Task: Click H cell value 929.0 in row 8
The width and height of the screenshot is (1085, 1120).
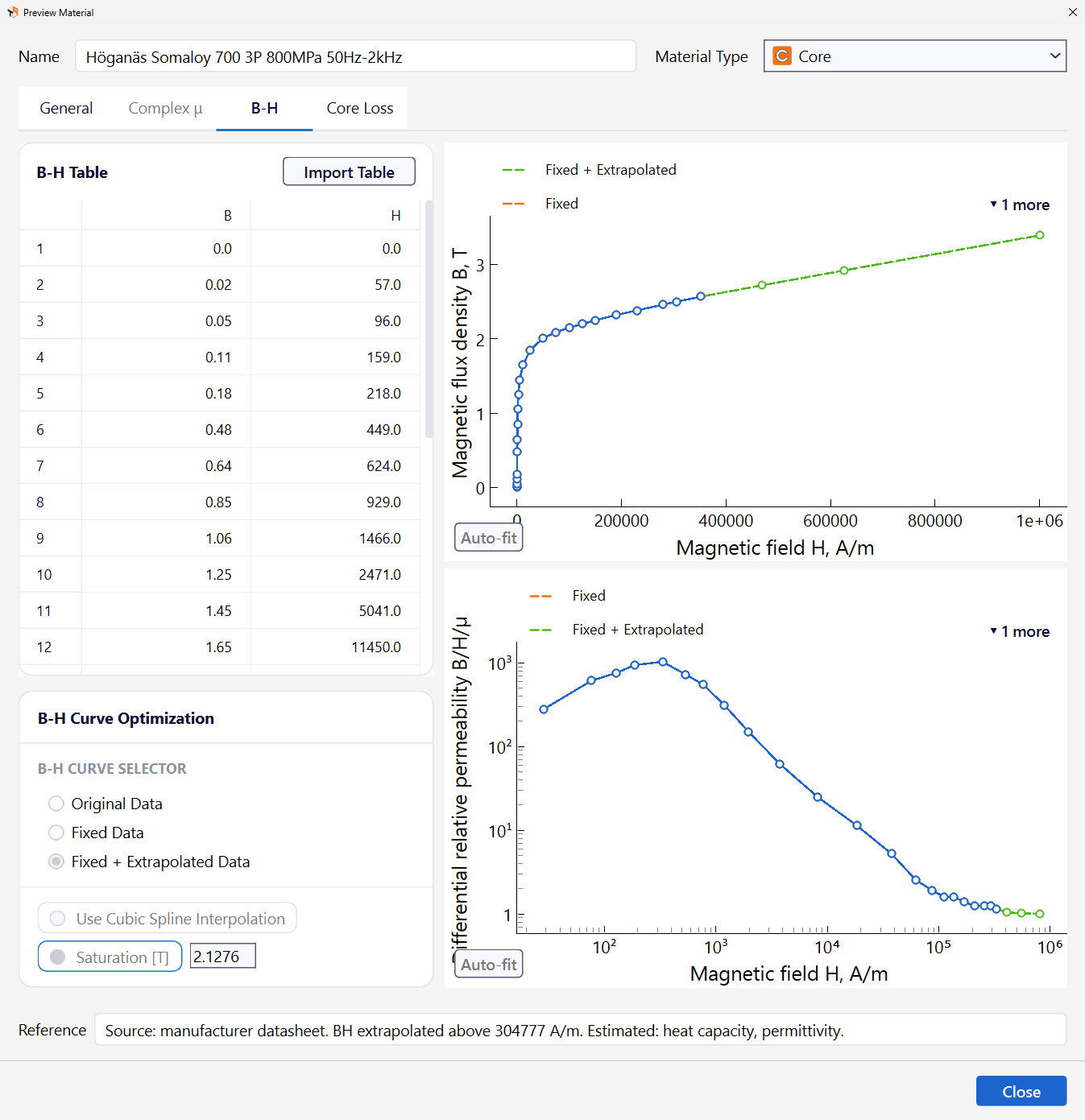Action: (335, 502)
